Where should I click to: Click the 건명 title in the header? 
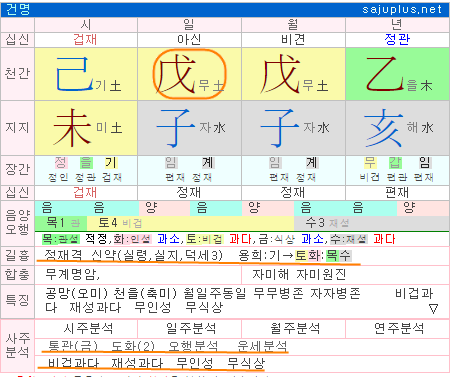(18, 9)
